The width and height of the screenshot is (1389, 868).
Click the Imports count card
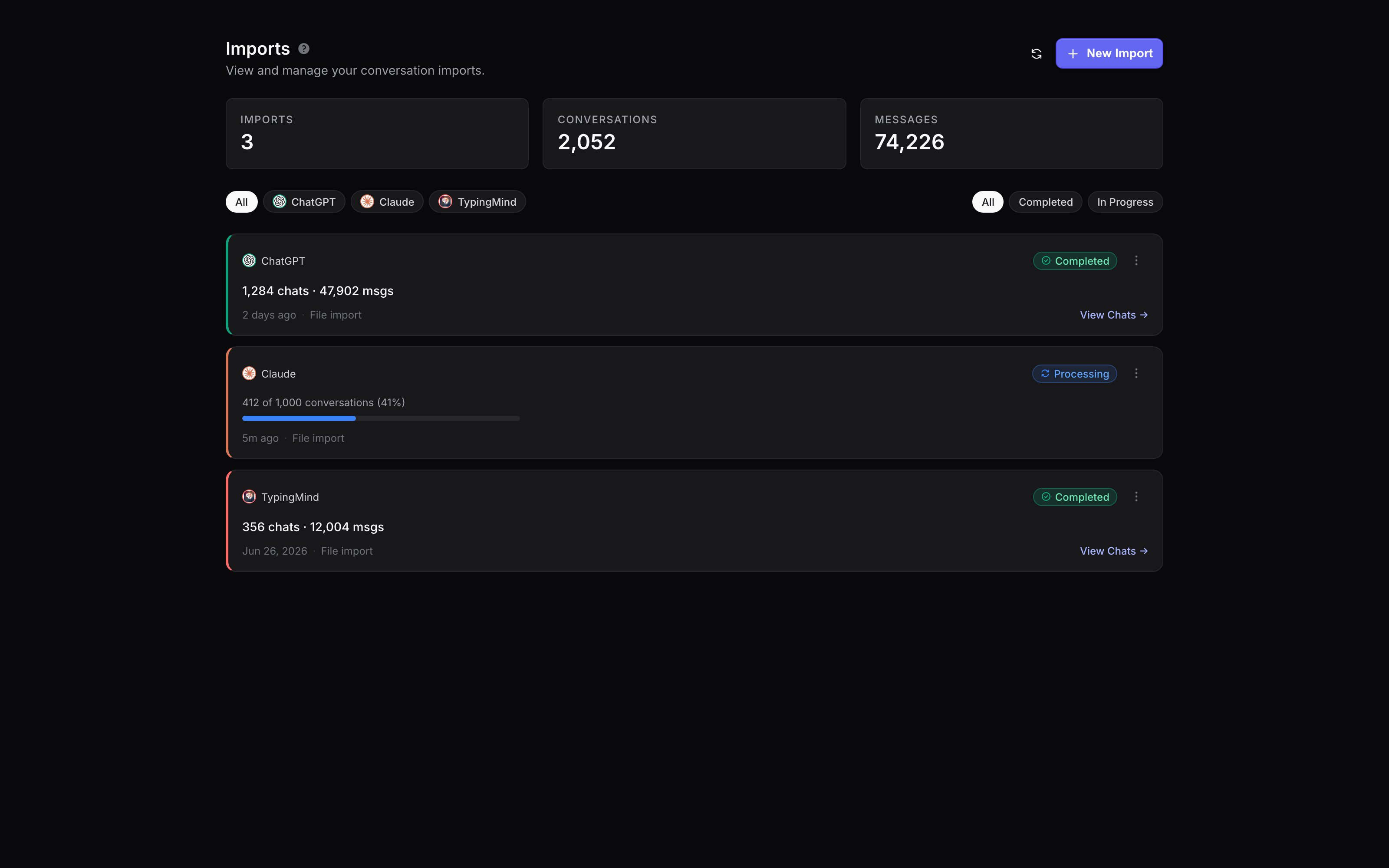pos(377,134)
